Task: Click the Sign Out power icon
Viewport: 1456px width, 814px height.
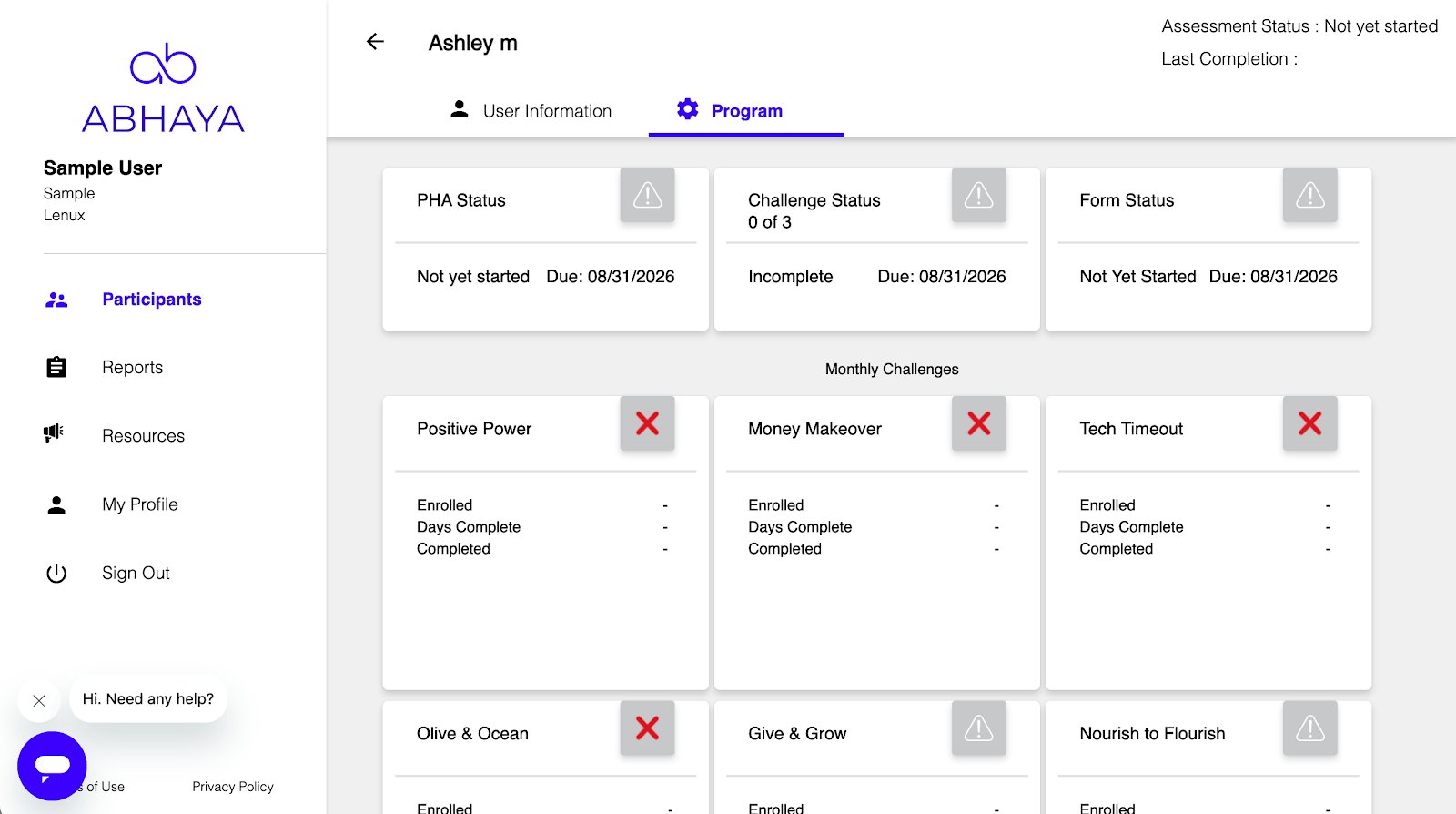Action: pos(56,573)
